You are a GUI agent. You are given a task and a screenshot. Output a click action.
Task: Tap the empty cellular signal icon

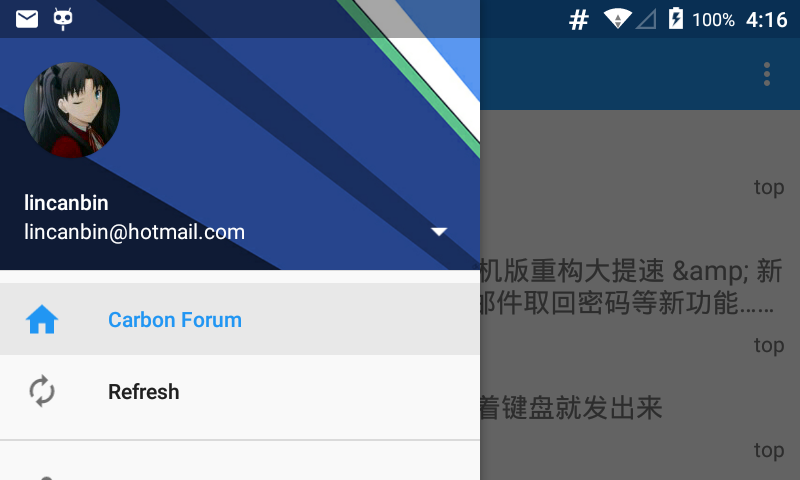646,19
